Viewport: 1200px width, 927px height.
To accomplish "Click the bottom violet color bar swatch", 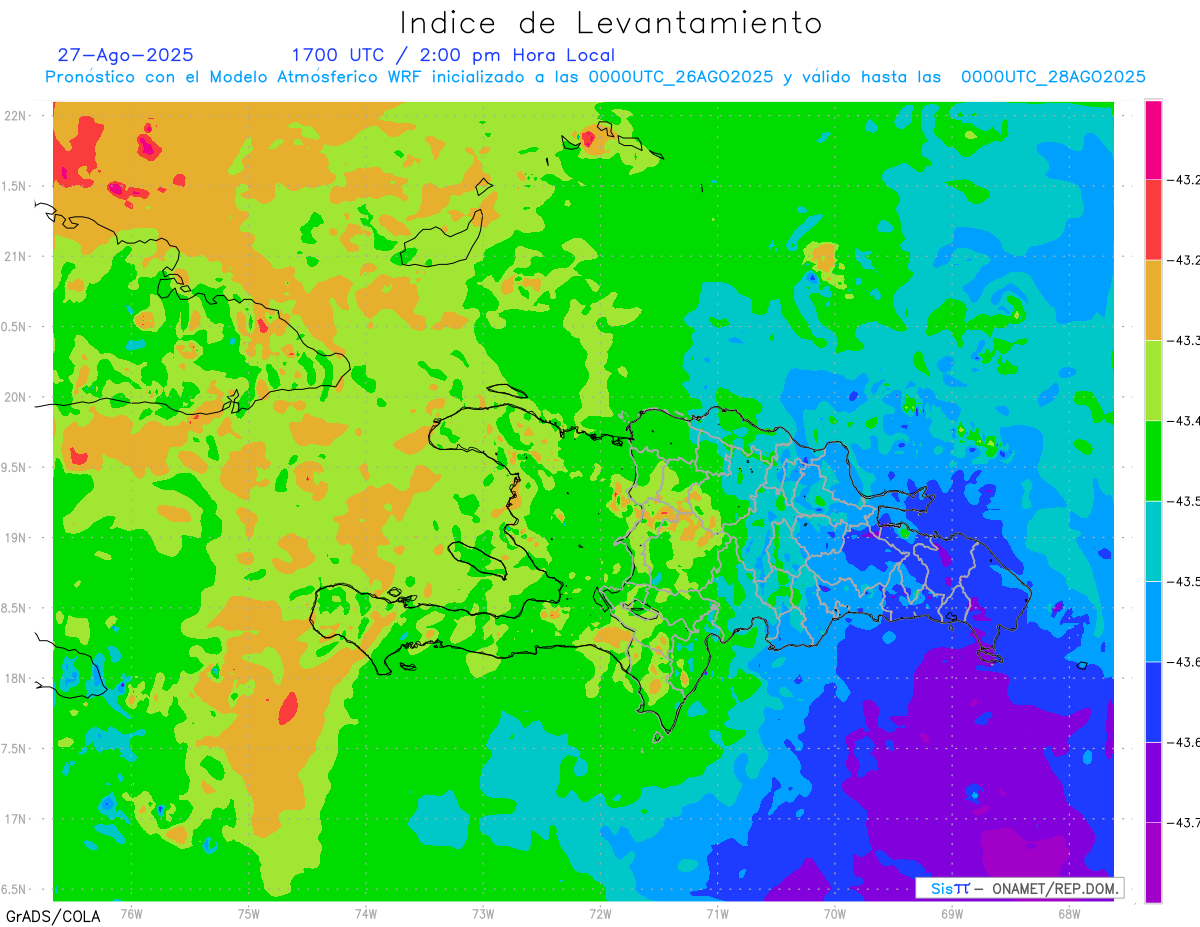I will pyautogui.click(x=1153, y=862).
